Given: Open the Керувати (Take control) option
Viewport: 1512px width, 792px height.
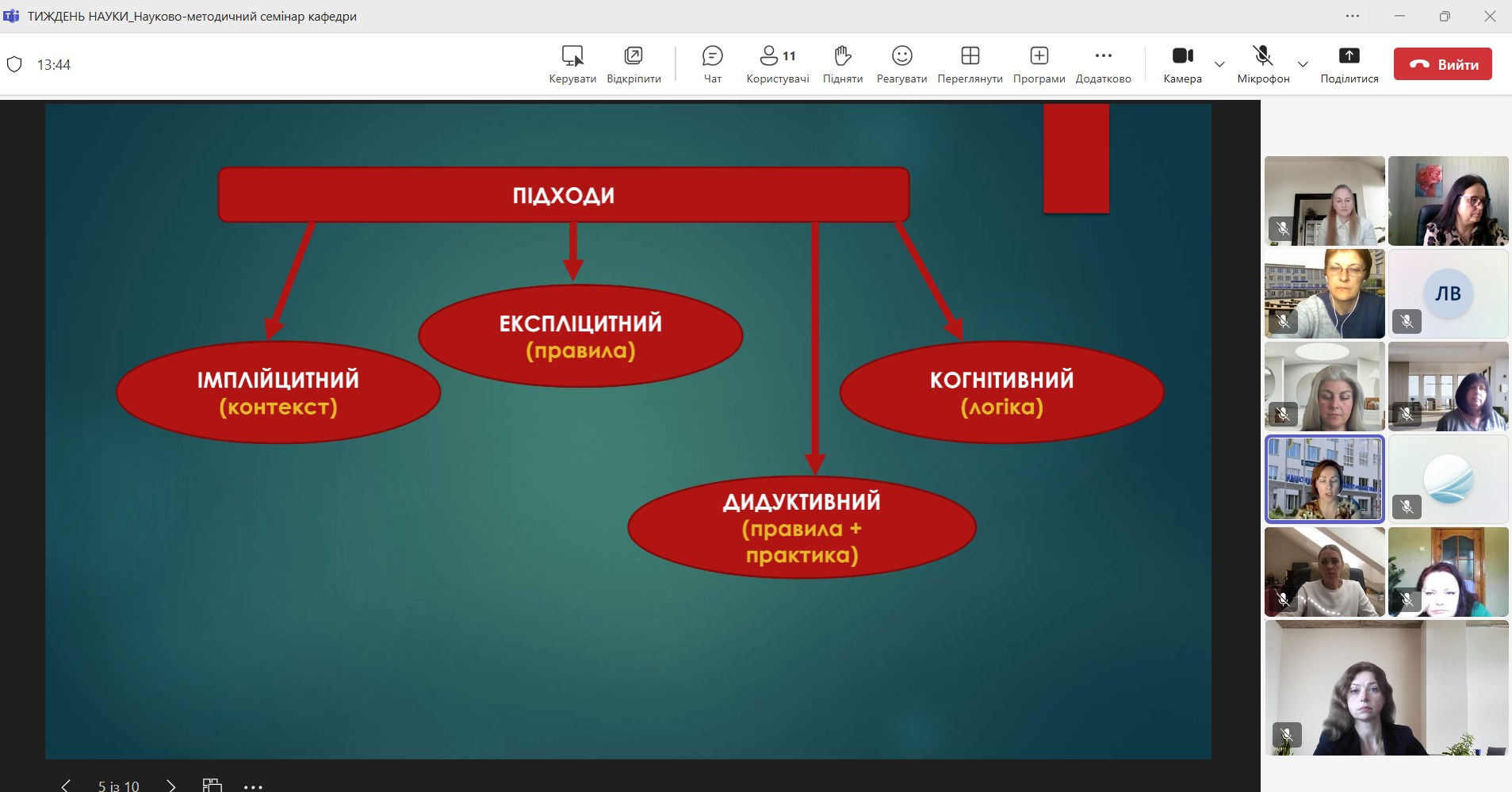Looking at the screenshot, I should (x=572, y=63).
